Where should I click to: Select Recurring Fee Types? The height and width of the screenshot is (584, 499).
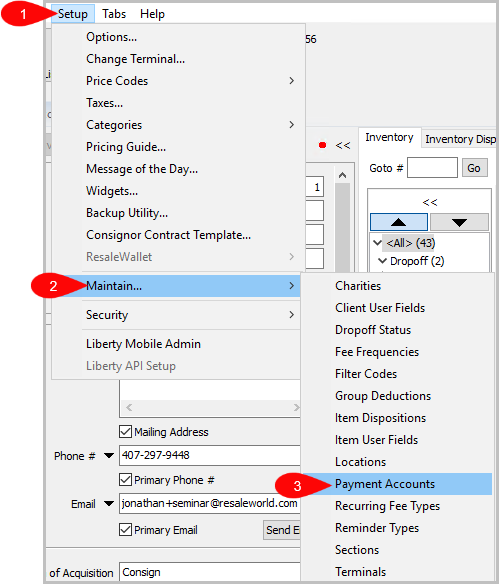point(397,506)
